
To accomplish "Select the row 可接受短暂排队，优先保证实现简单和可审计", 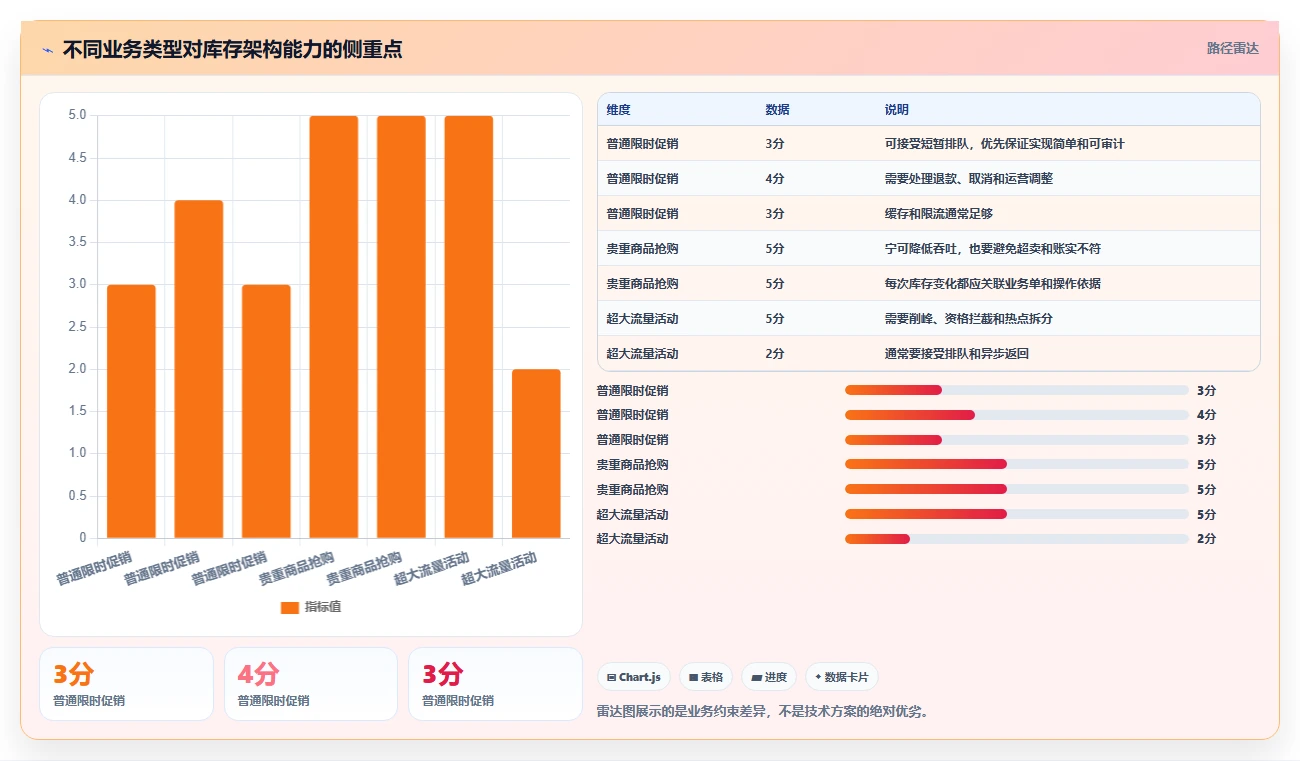I will pyautogui.click(x=928, y=144).
